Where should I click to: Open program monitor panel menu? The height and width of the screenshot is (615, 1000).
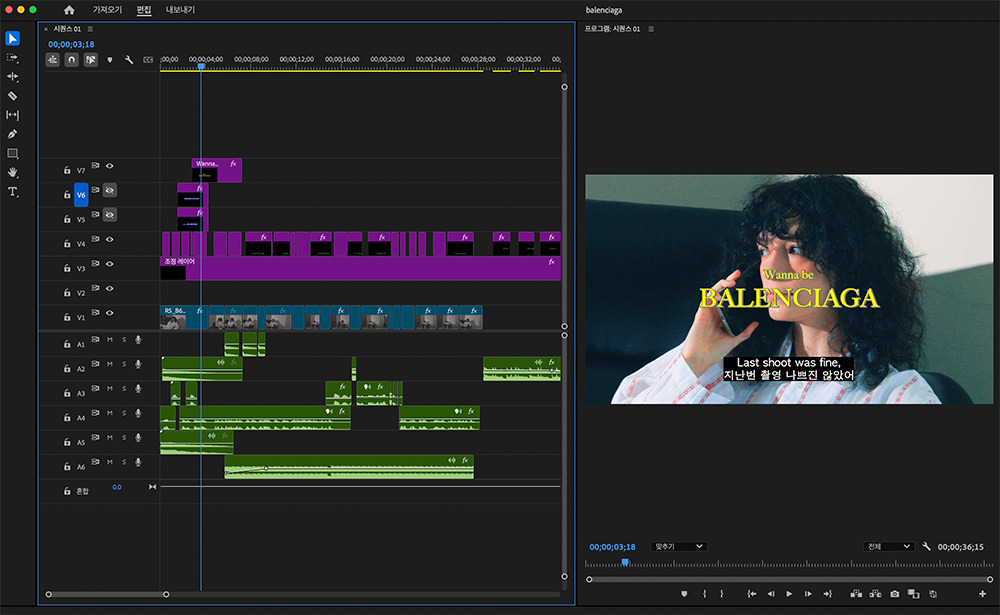point(651,29)
